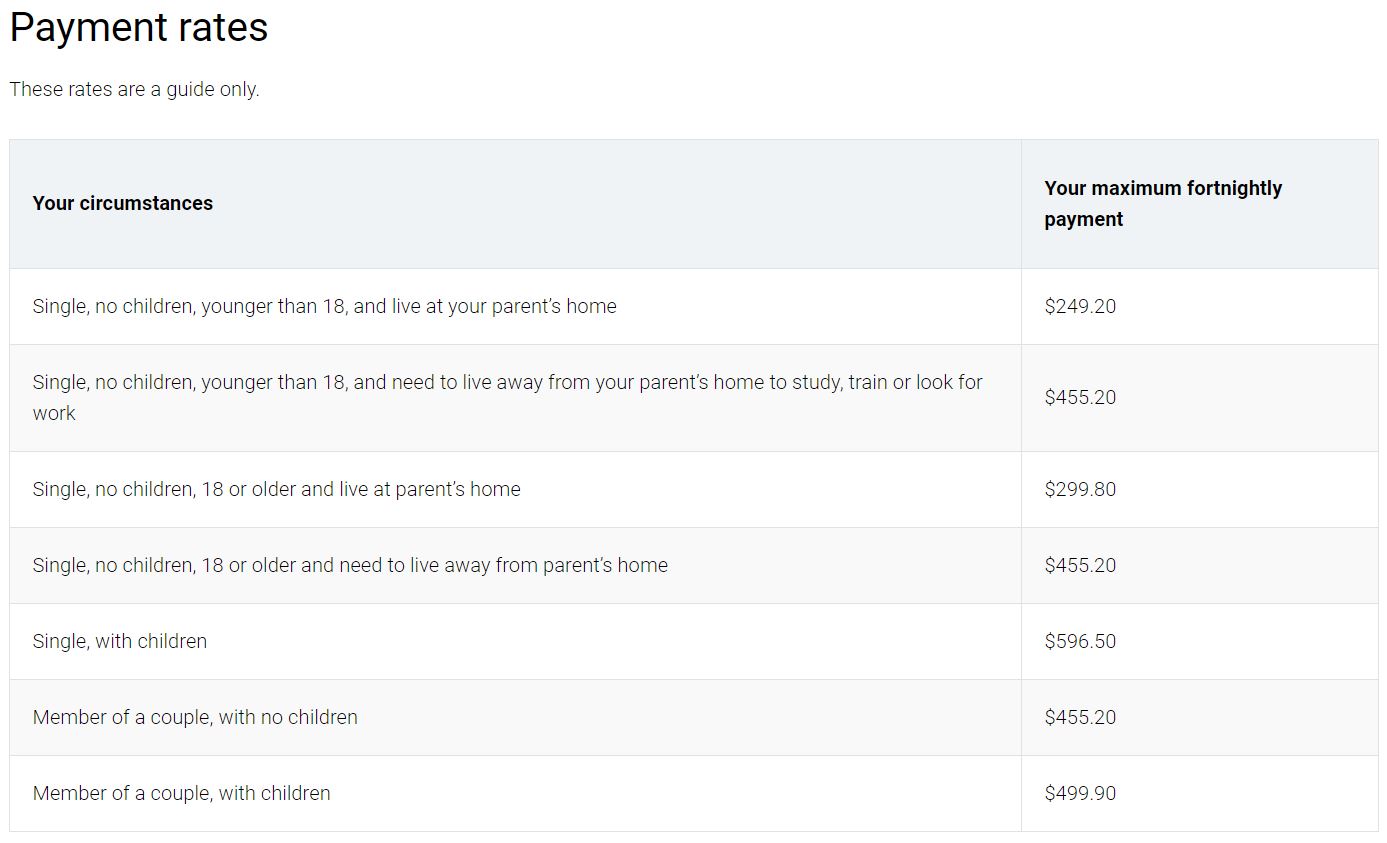Select $455.20 for 18 or older living away
Screen dimensions: 1387x843
pos(1080,565)
